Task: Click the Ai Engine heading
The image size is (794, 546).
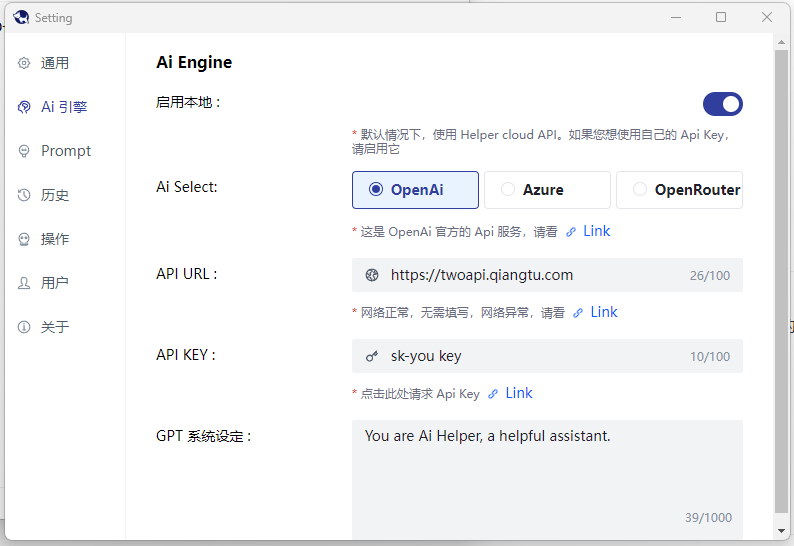Action: pos(194,62)
